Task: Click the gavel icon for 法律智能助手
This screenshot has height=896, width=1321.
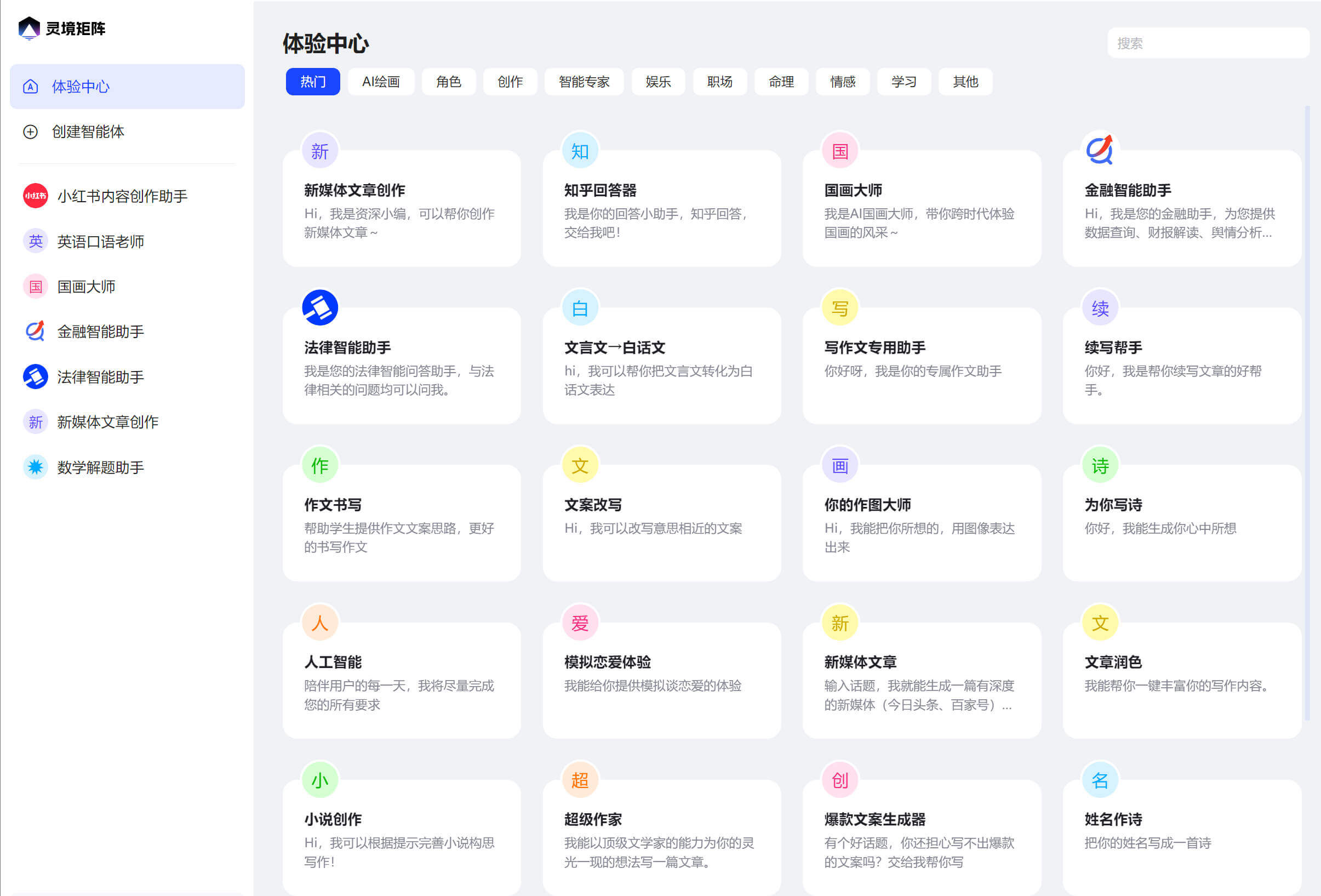Action: coord(35,376)
